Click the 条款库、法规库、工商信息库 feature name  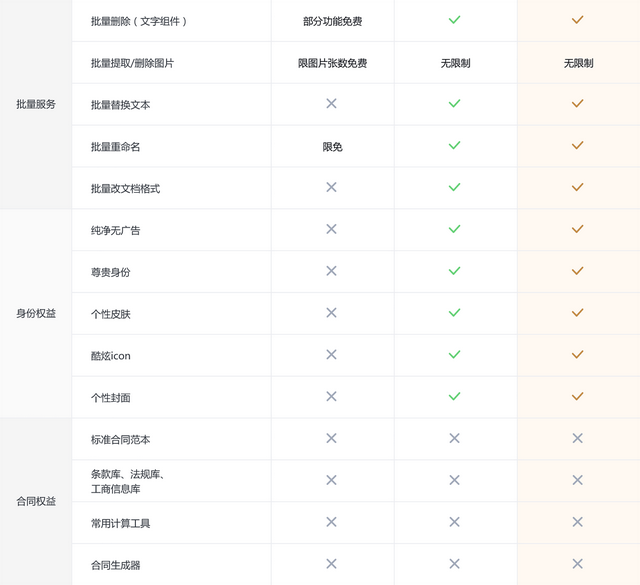[127, 482]
